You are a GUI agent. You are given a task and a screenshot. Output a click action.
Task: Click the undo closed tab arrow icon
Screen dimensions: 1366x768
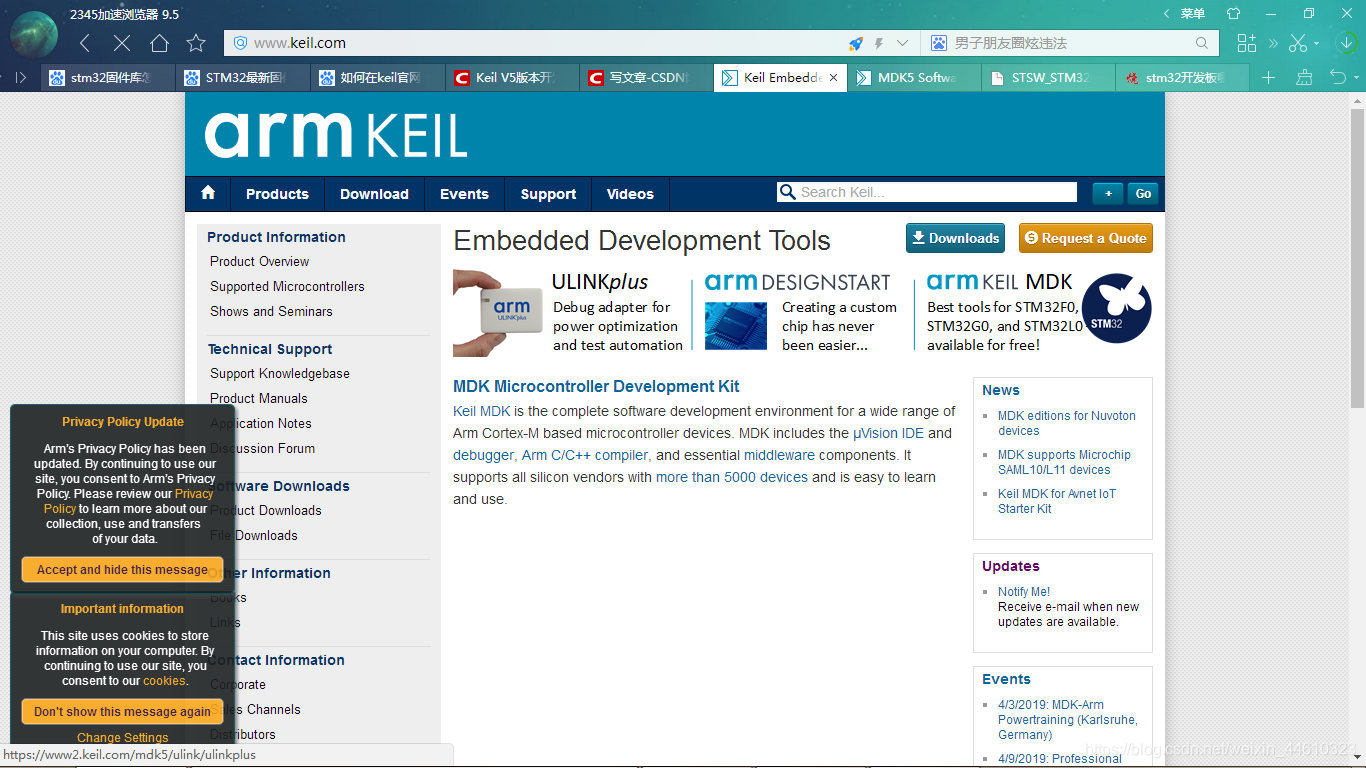pos(1336,78)
